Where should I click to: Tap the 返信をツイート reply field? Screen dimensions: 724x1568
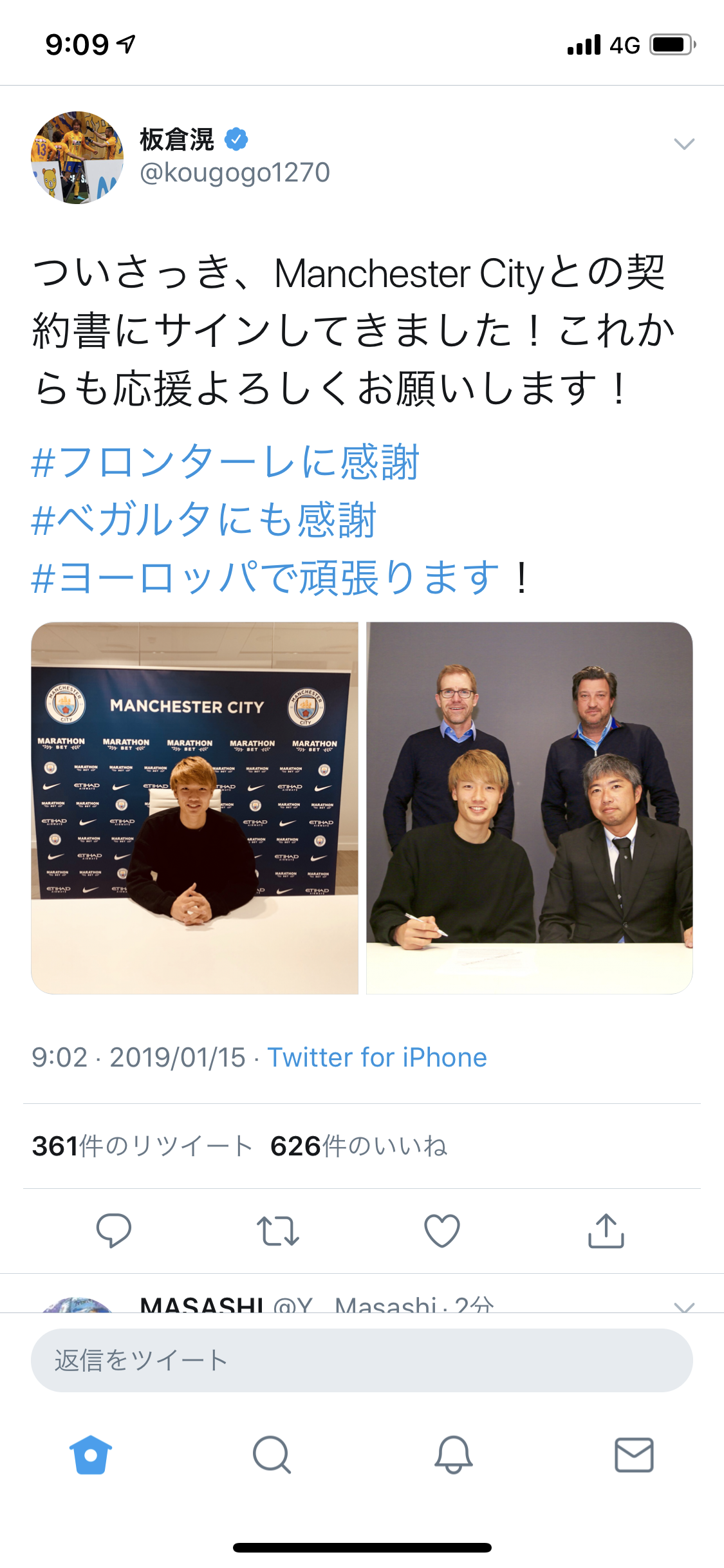click(x=362, y=1360)
